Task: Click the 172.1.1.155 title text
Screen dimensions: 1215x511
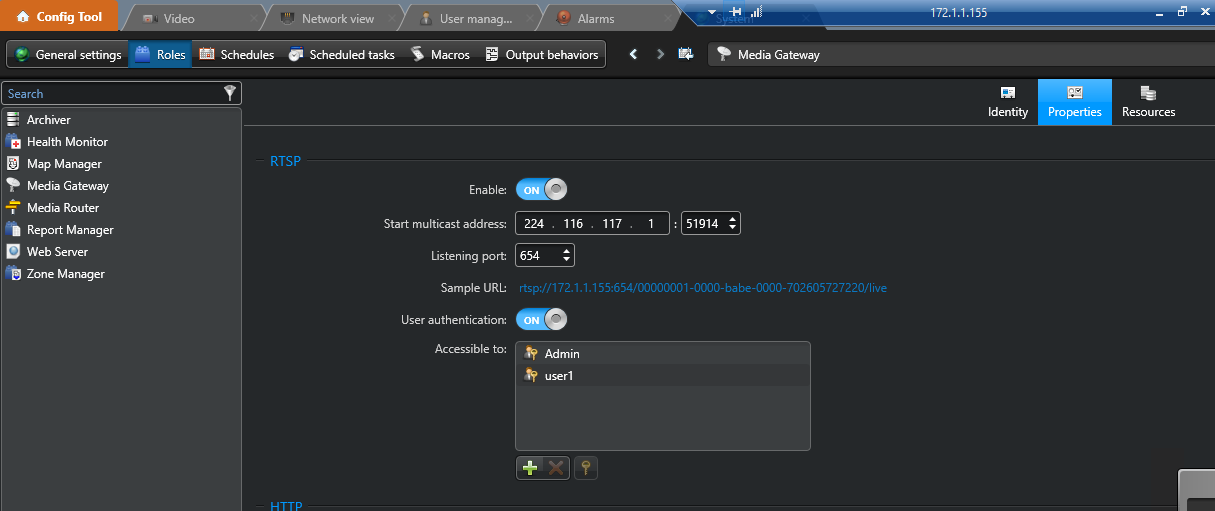Action: (x=958, y=12)
